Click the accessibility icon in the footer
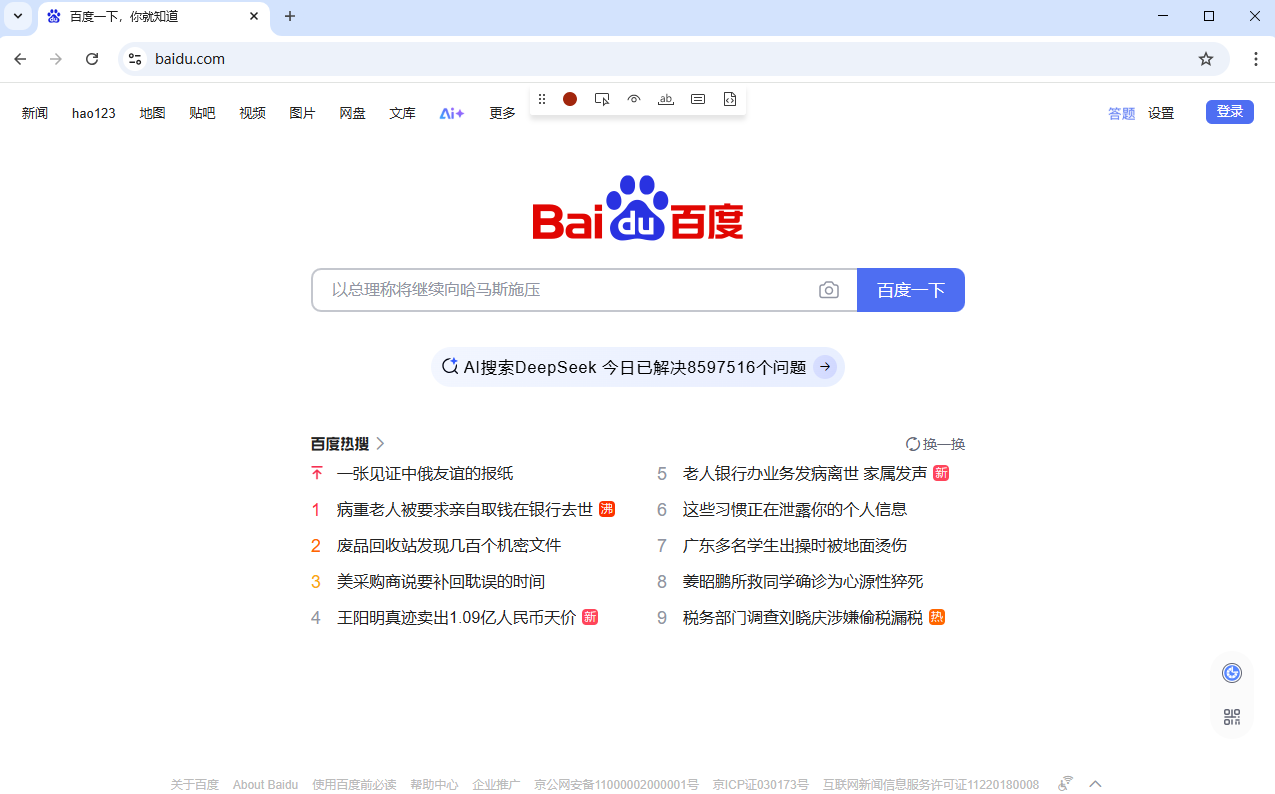 [x=1066, y=783]
